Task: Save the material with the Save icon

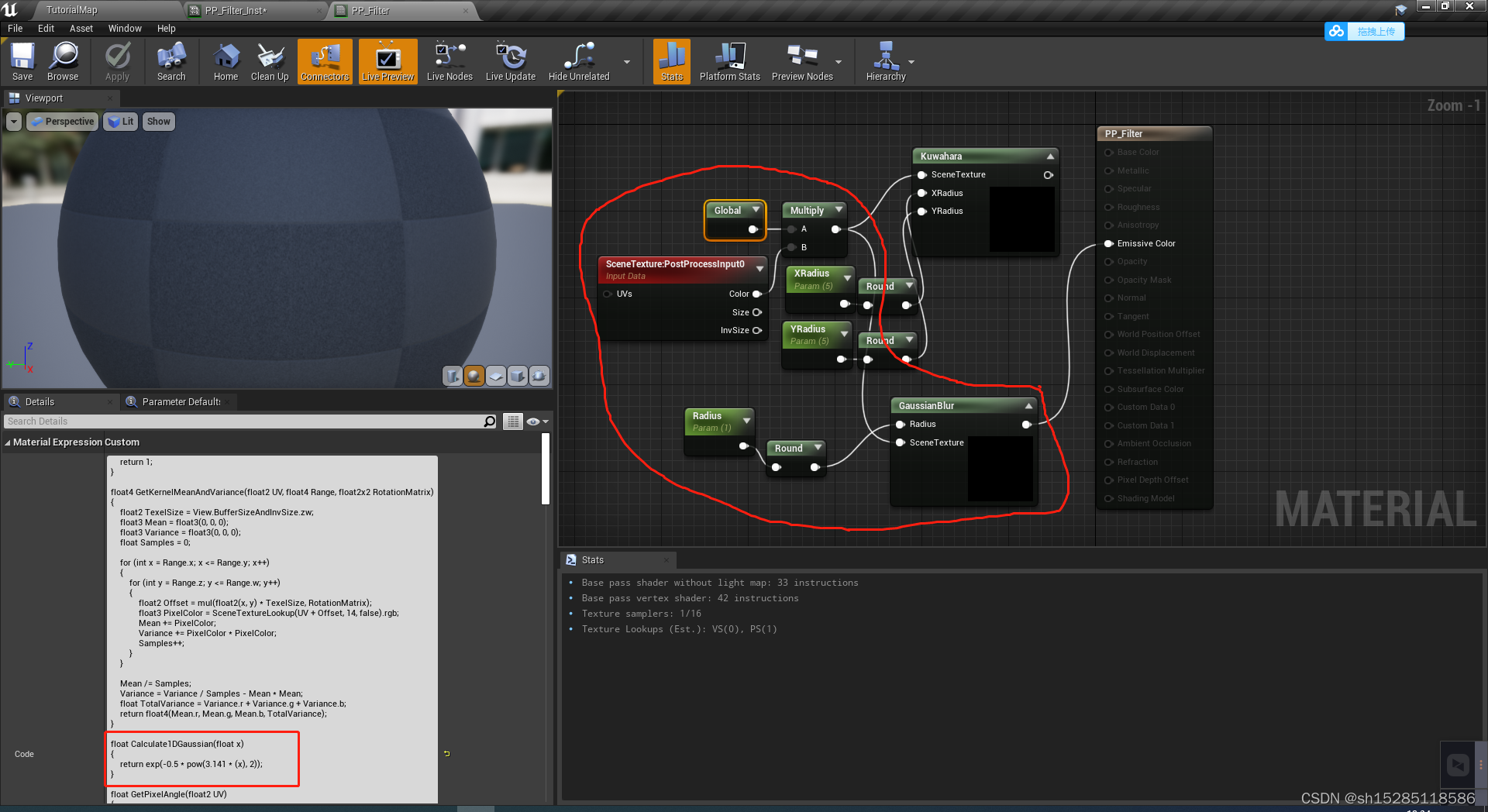Action: coord(22,61)
